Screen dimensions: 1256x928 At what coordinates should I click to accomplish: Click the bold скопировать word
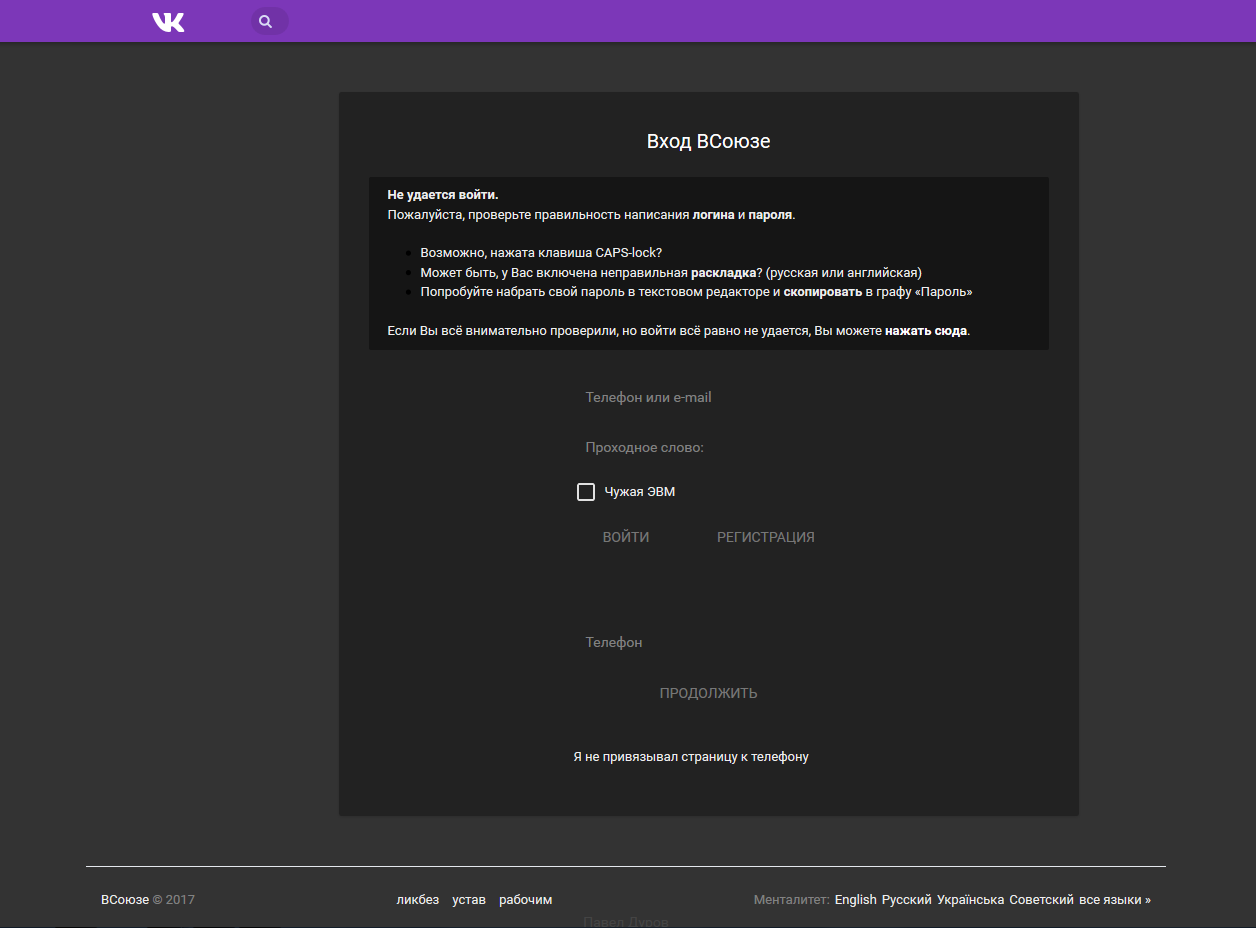(x=823, y=292)
